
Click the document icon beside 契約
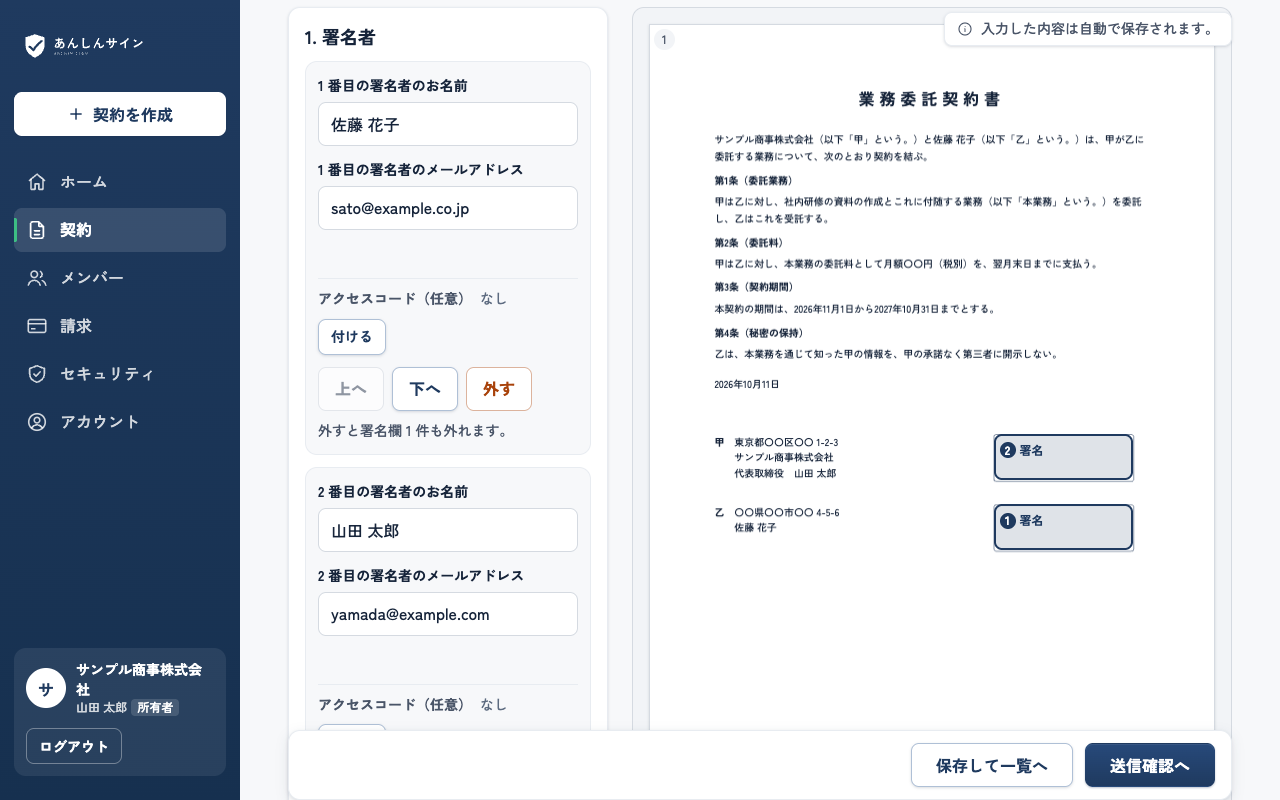[x=37, y=230]
